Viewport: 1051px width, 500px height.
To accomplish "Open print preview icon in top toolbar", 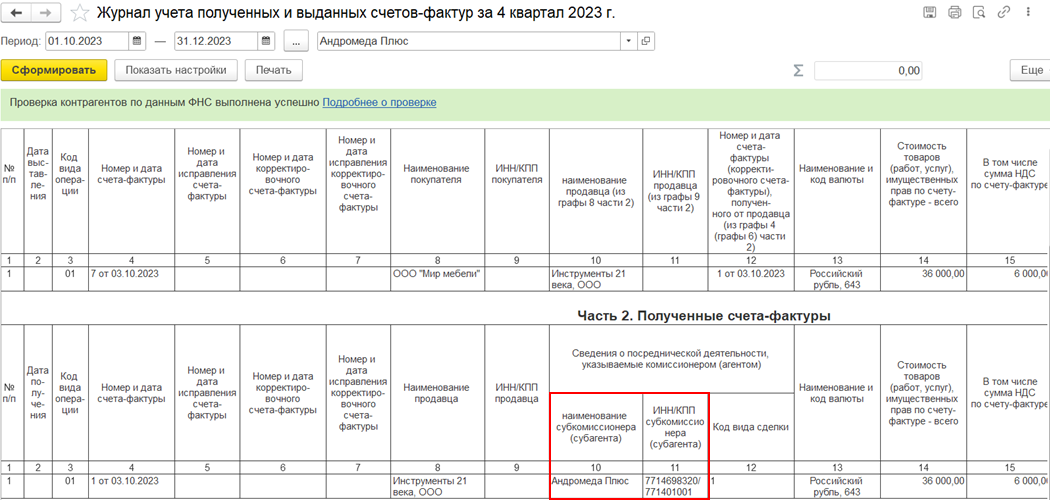I will (979, 12).
